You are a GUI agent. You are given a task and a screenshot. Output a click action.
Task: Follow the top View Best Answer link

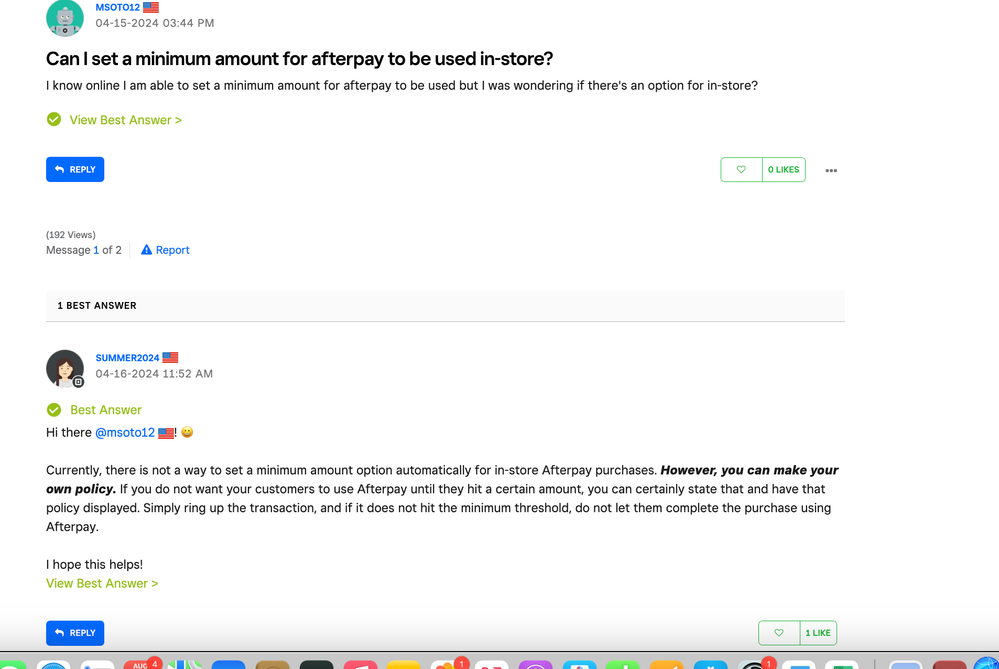point(125,120)
